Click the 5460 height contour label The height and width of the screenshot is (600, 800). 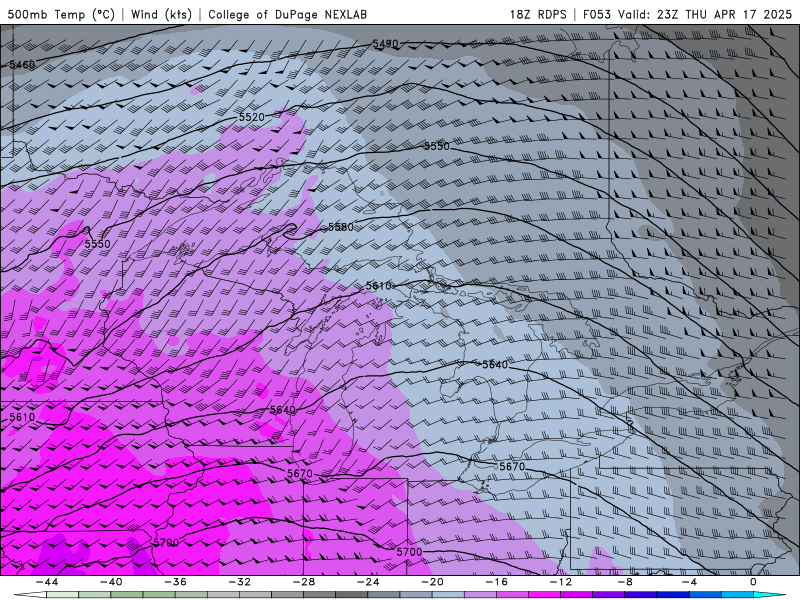(22, 64)
